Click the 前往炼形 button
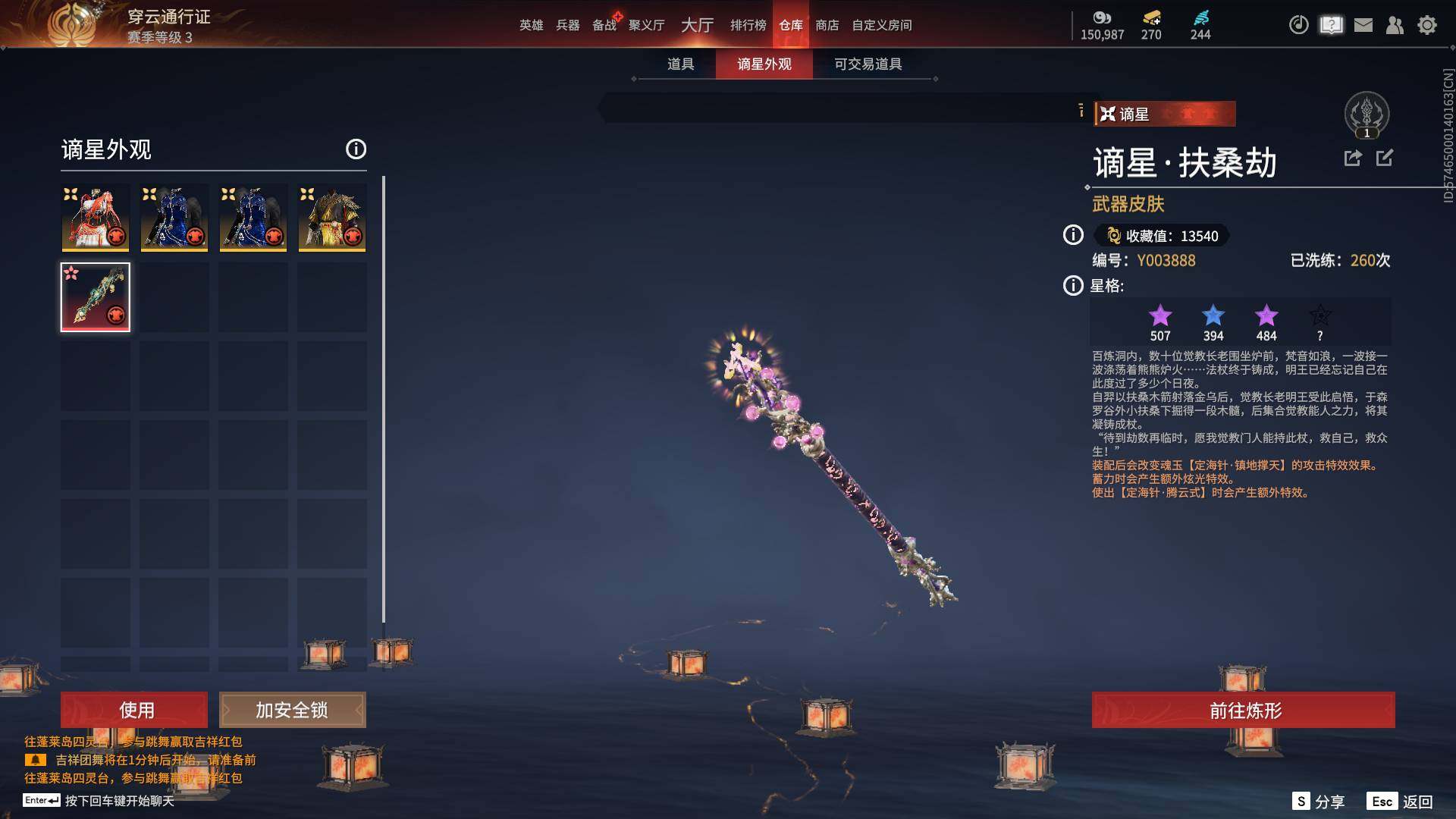The image size is (1456, 819). [x=1244, y=710]
